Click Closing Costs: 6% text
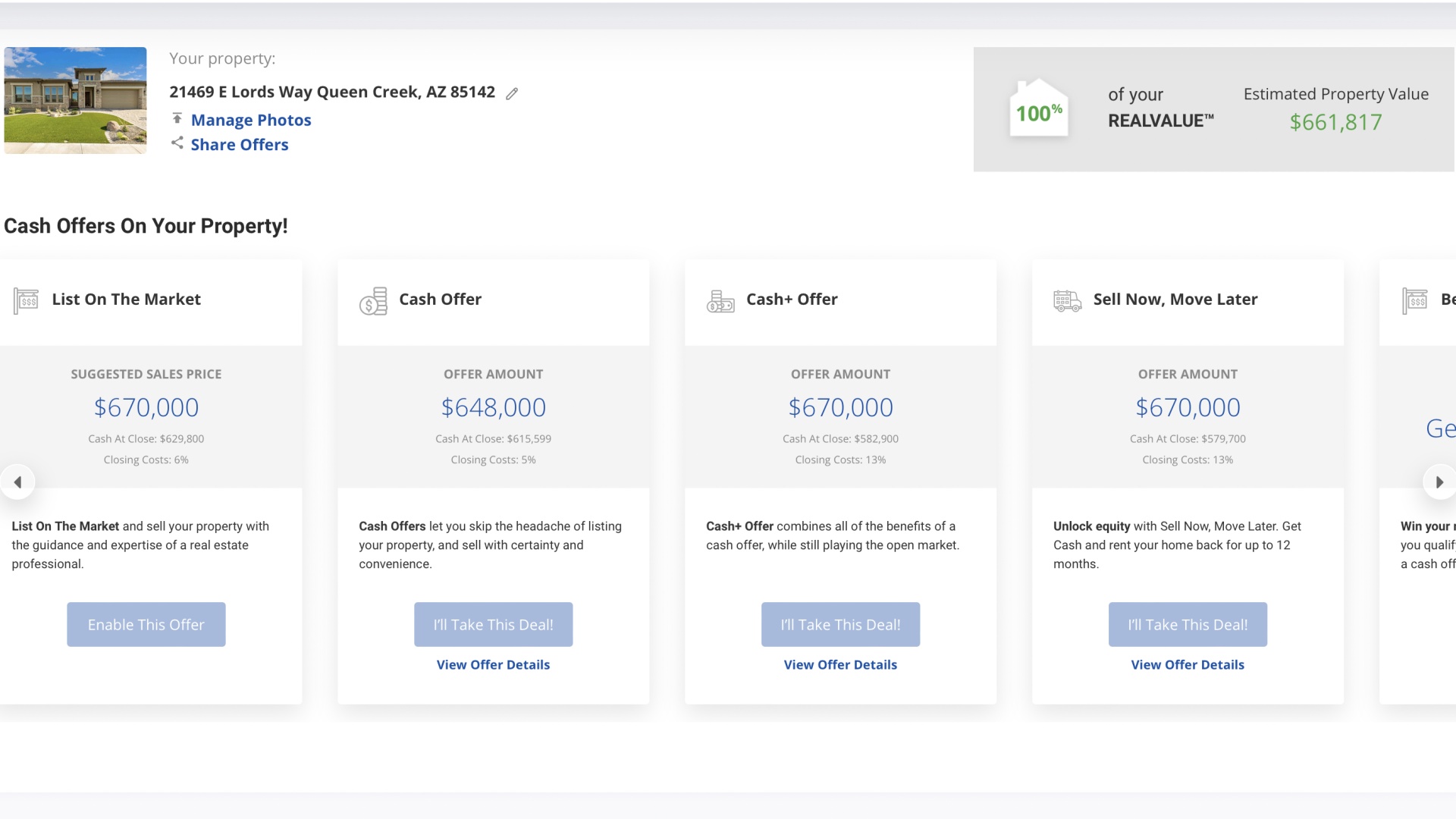Viewport: 1456px width, 819px height. [146, 460]
